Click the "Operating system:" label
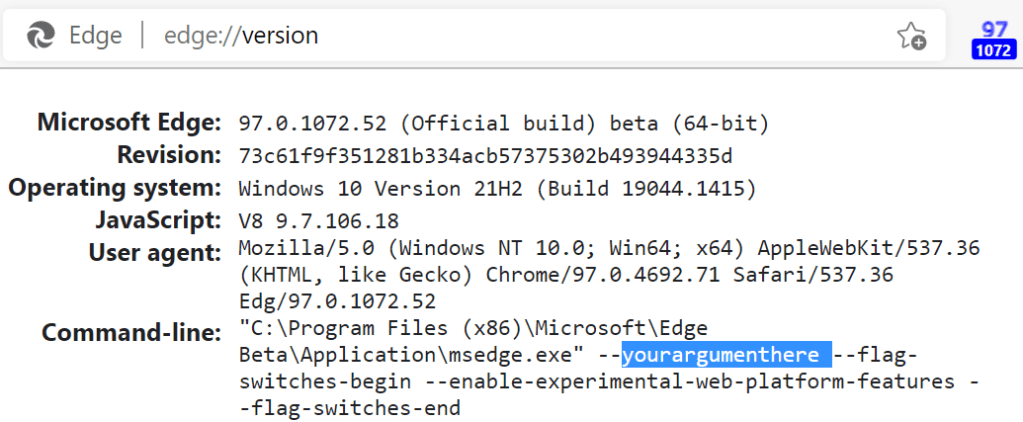This screenshot has height=422, width=1023. [x=115, y=187]
